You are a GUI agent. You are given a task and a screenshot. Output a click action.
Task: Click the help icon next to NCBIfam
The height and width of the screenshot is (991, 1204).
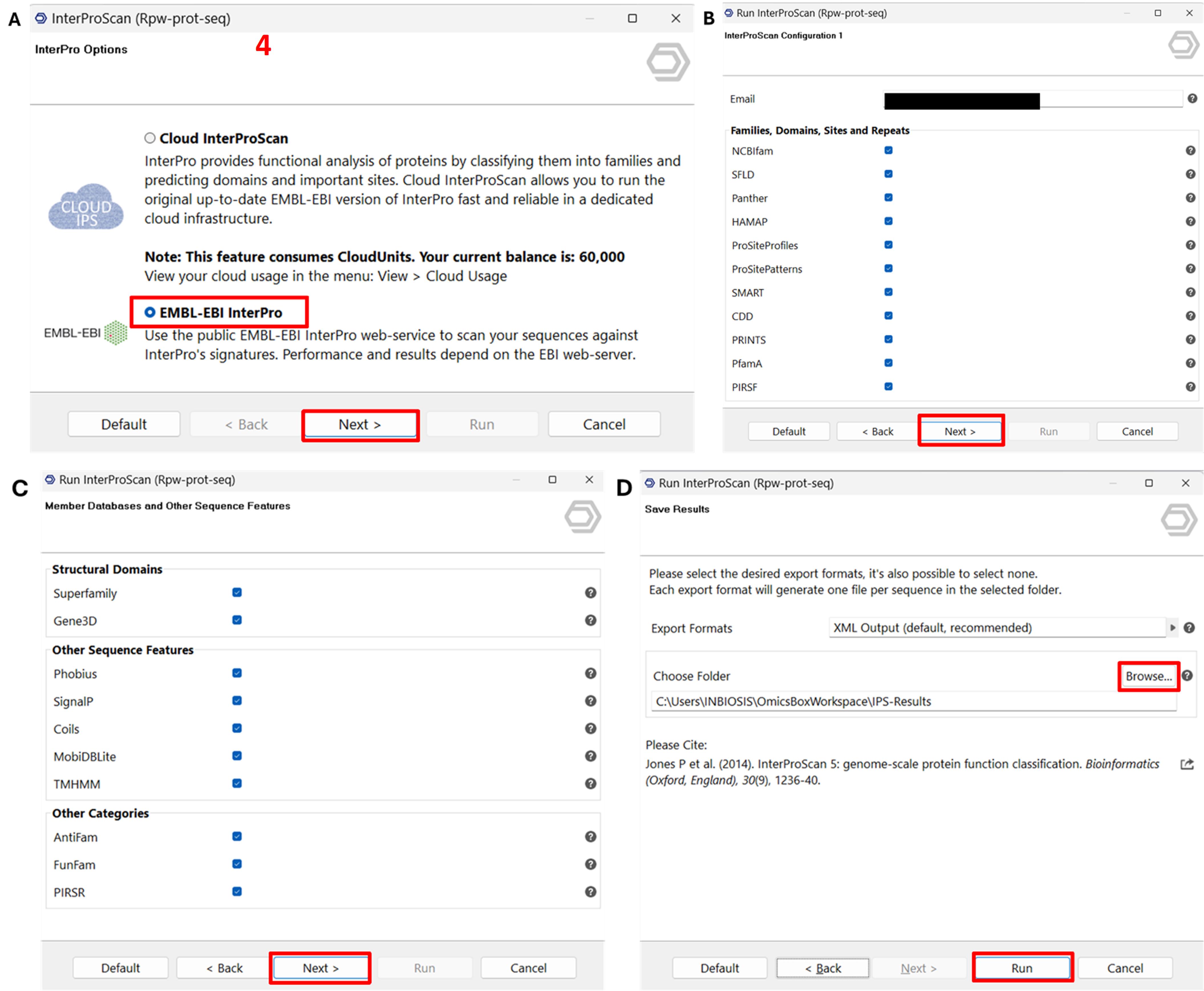1190,151
